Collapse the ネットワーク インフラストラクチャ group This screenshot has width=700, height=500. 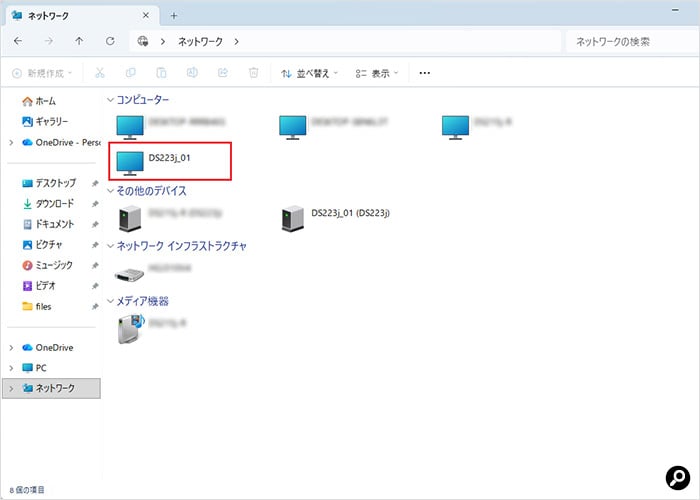(111, 246)
